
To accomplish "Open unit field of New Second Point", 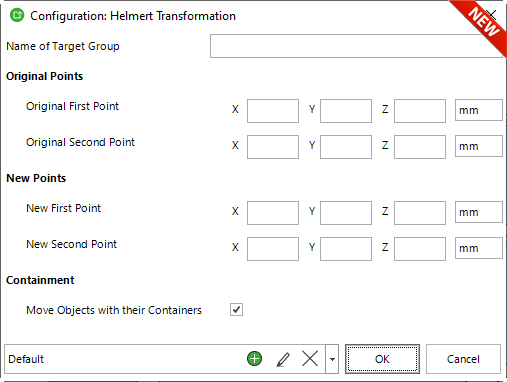I will coord(479,248).
